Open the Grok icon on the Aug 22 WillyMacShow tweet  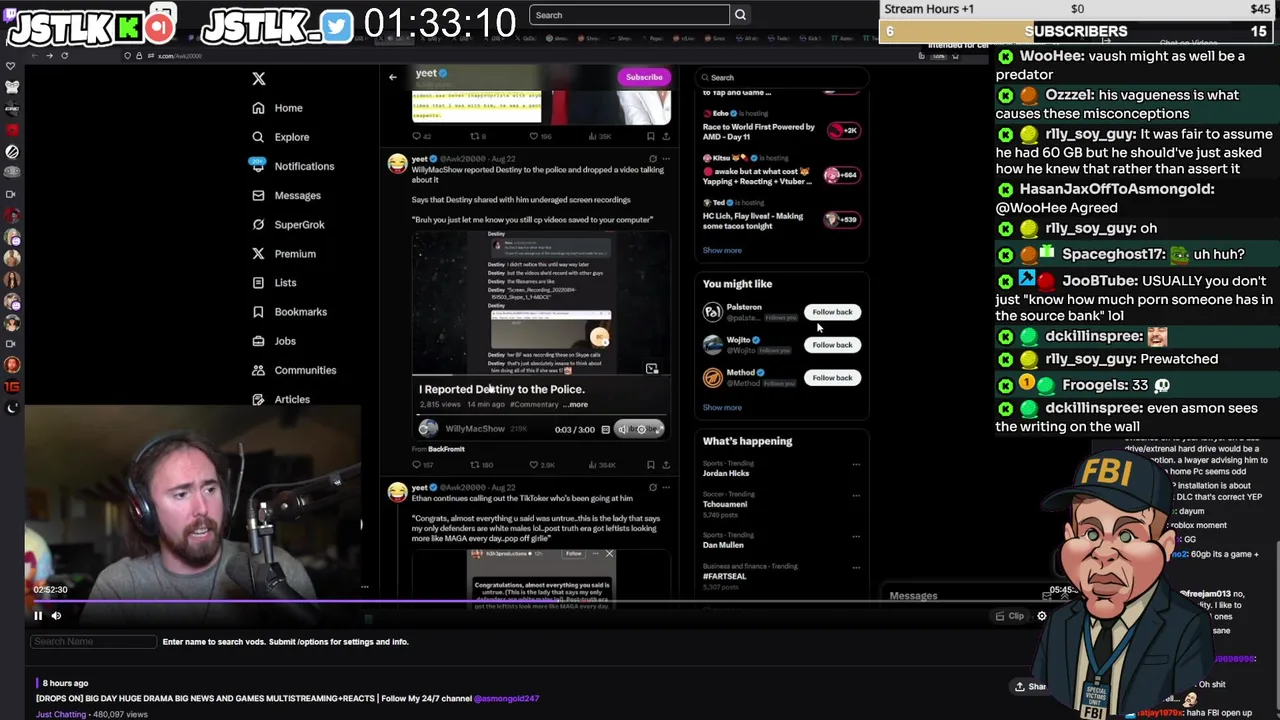(x=653, y=159)
